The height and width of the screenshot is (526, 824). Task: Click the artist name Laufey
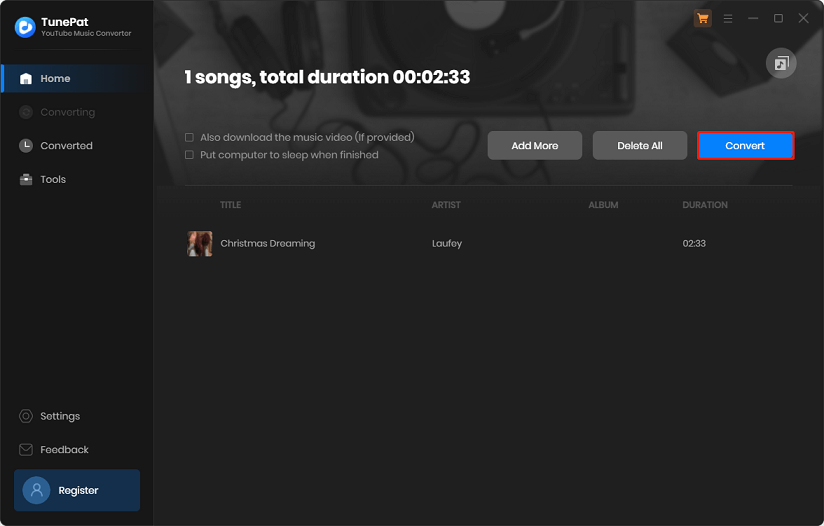point(447,243)
